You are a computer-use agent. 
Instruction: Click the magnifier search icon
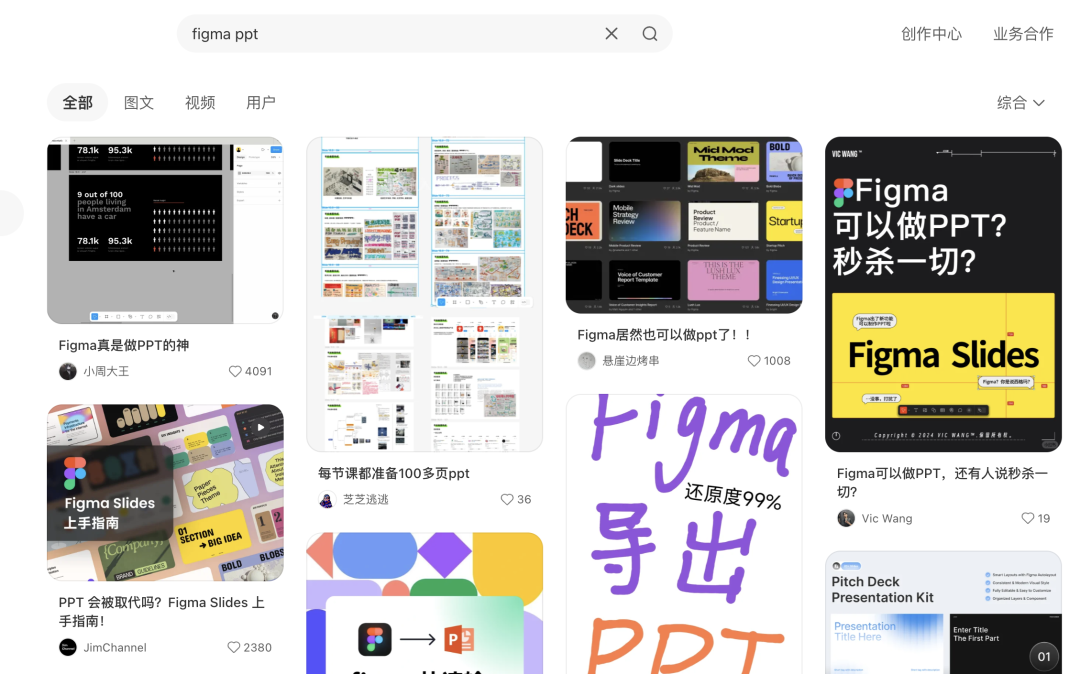(x=650, y=34)
